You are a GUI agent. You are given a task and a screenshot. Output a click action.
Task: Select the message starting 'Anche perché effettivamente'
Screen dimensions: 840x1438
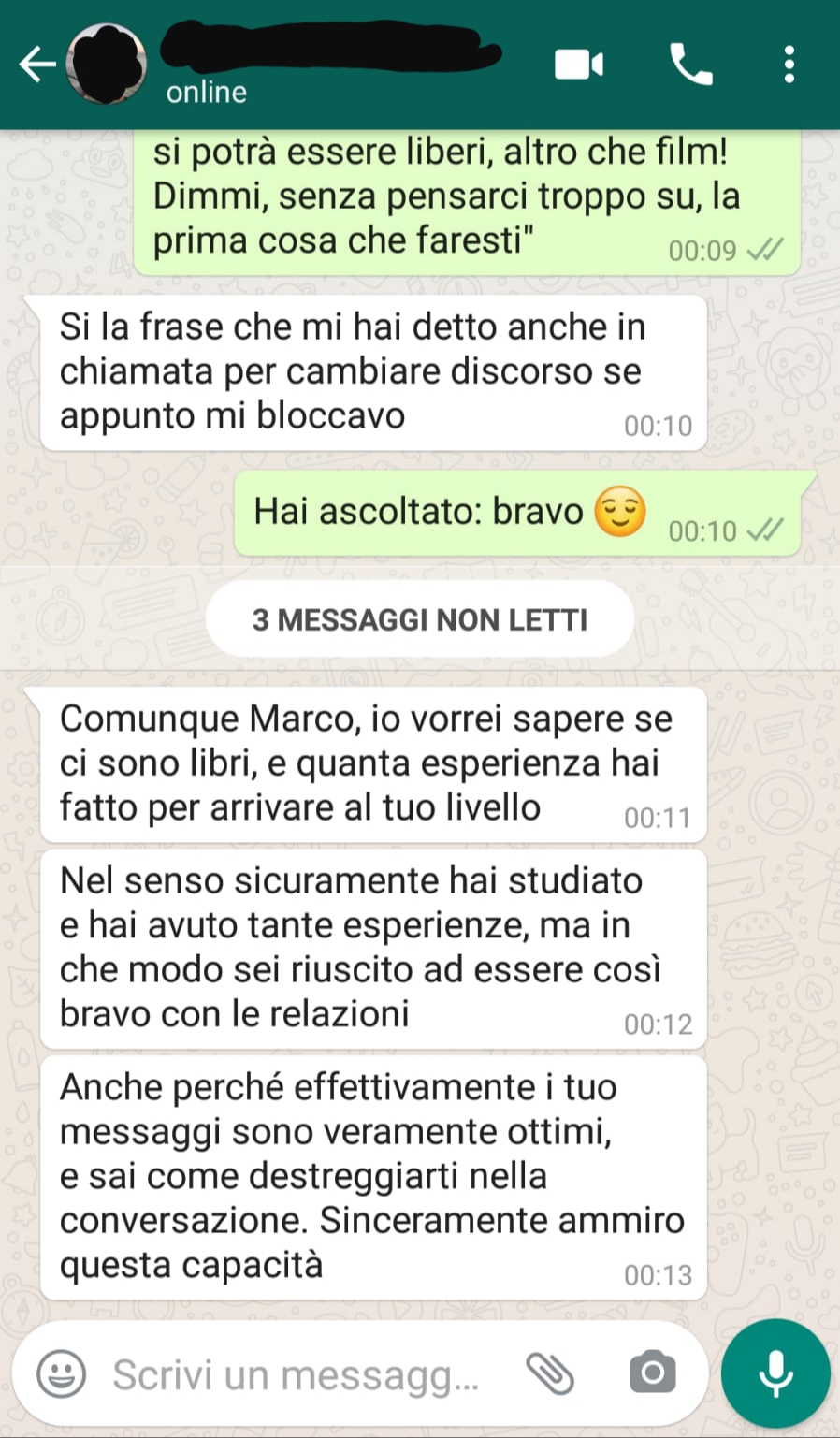pyautogui.click(x=373, y=1177)
